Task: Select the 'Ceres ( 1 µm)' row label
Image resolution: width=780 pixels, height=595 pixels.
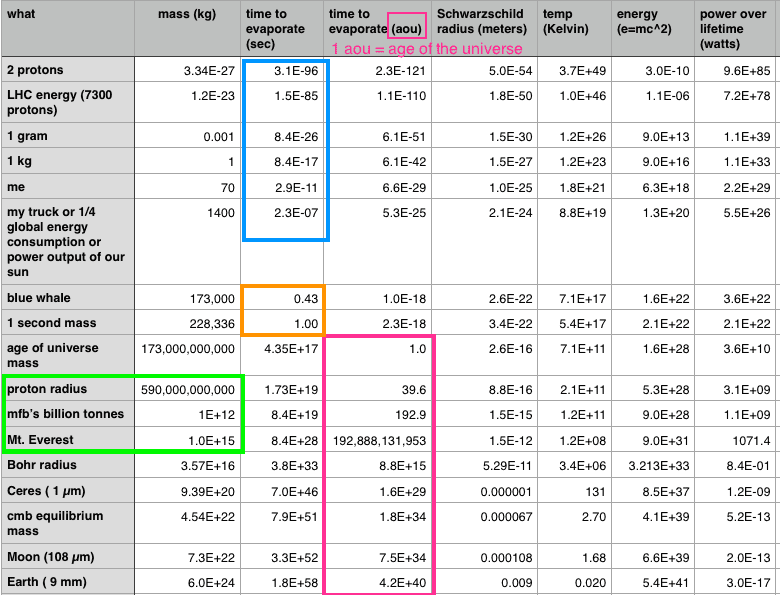Action: point(68,491)
